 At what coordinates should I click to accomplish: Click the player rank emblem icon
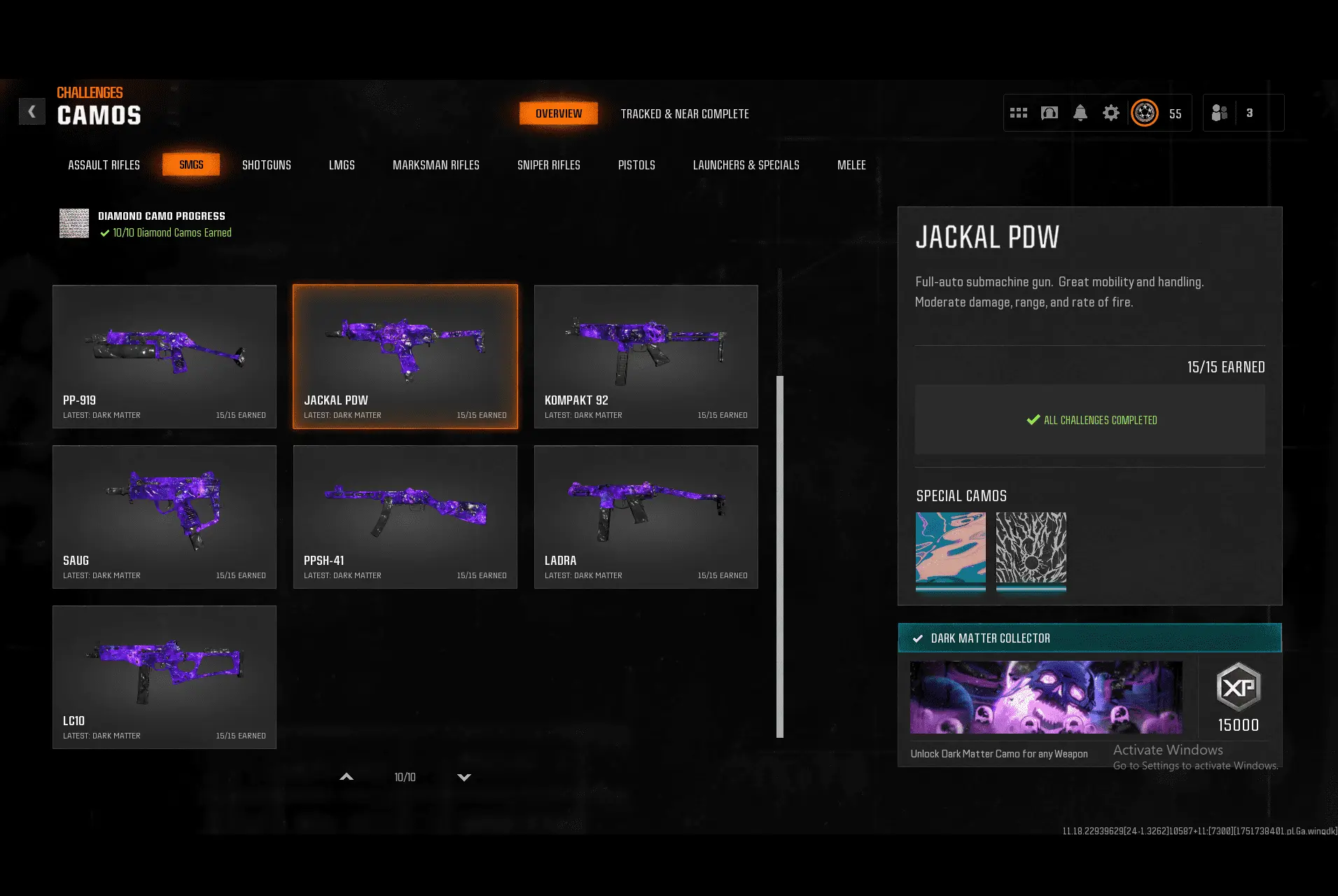coord(1145,113)
